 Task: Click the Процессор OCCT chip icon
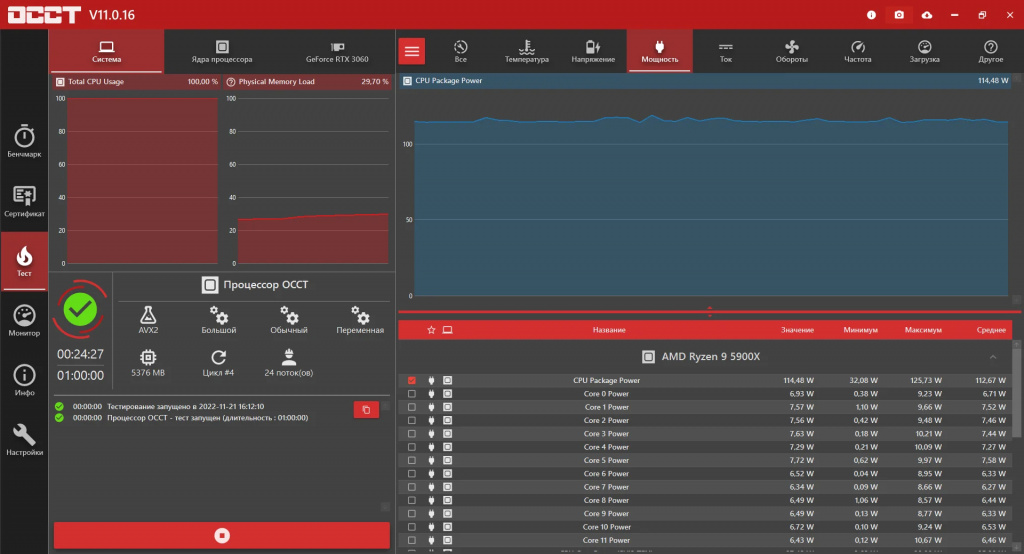(x=210, y=285)
